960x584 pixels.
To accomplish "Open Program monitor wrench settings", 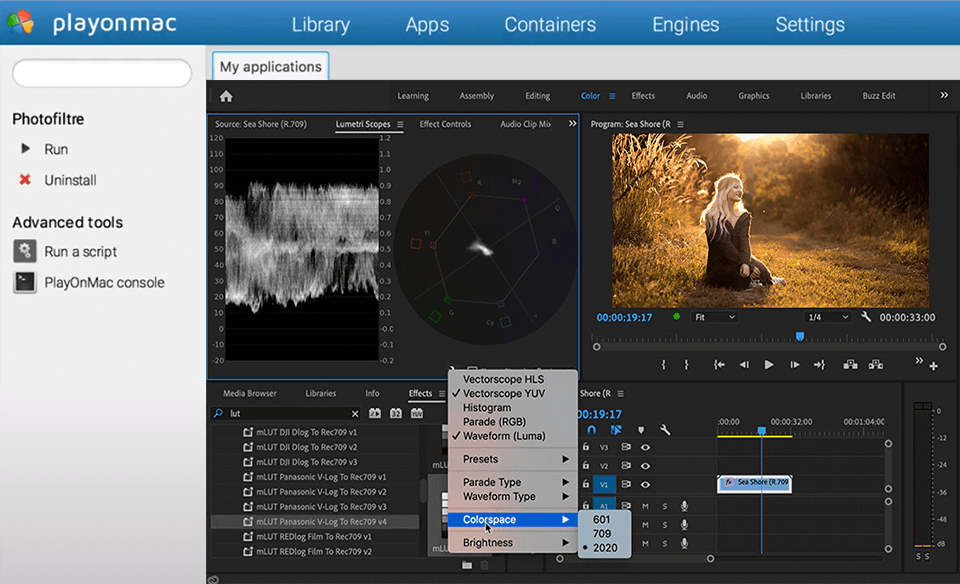I will pyautogui.click(x=866, y=317).
